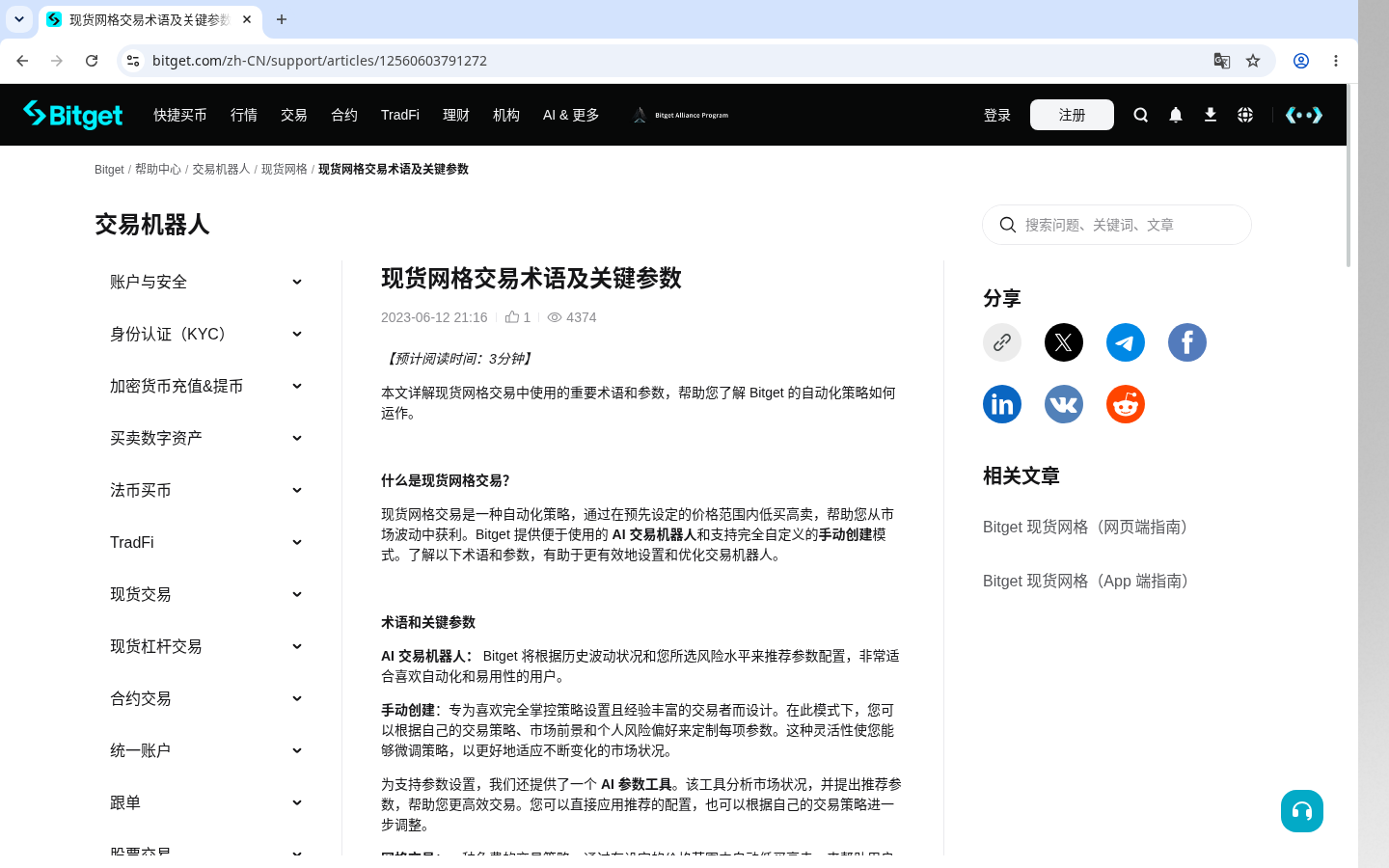Like the article with thumbs-up icon
The image size is (1389, 868).
512,316
